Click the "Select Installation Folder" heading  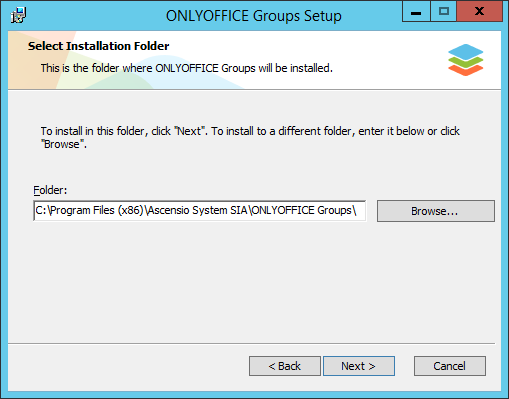[99, 46]
